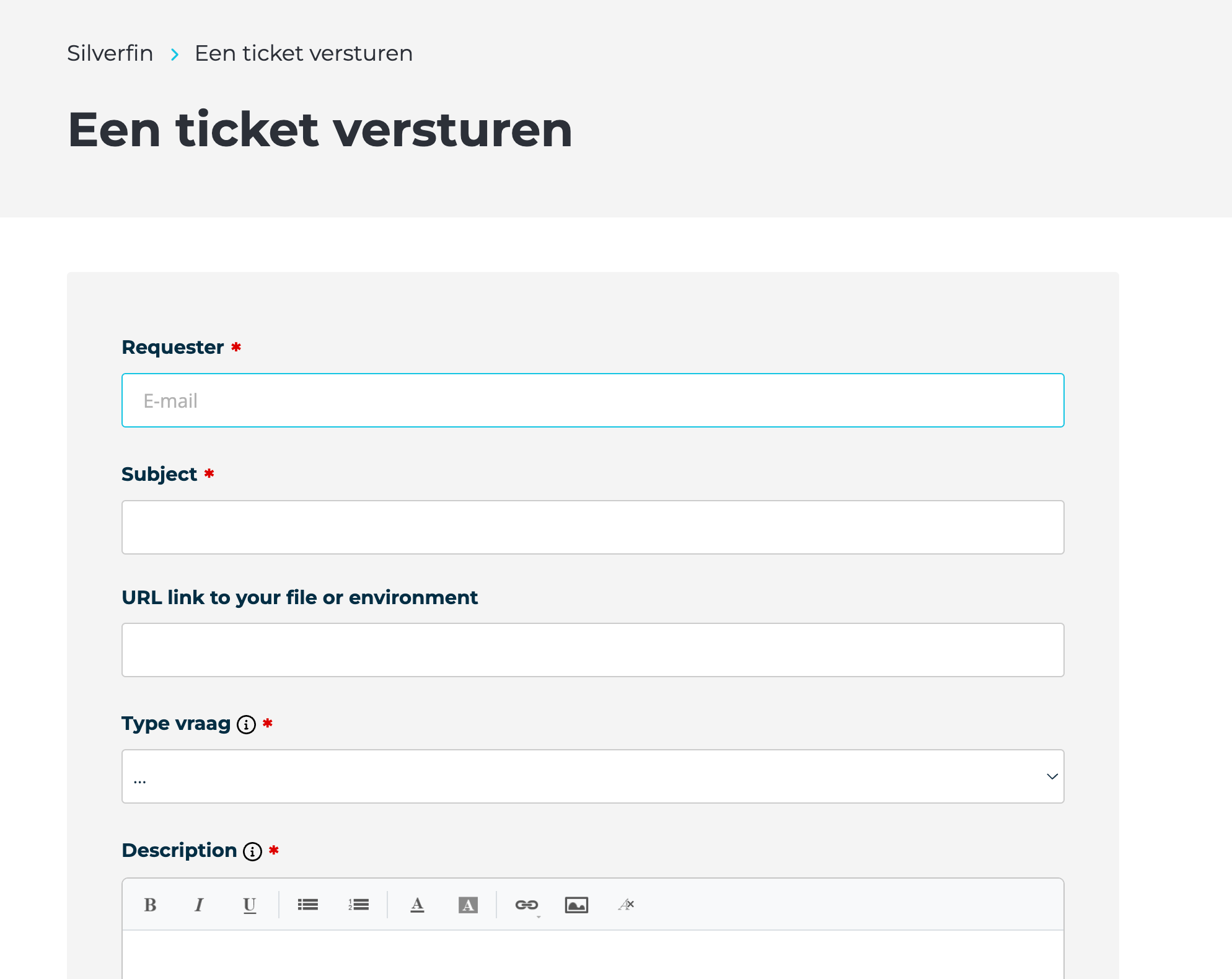Click the dropdown chevron arrow
Screen dimensions: 1232x979
click(1052, 776)
